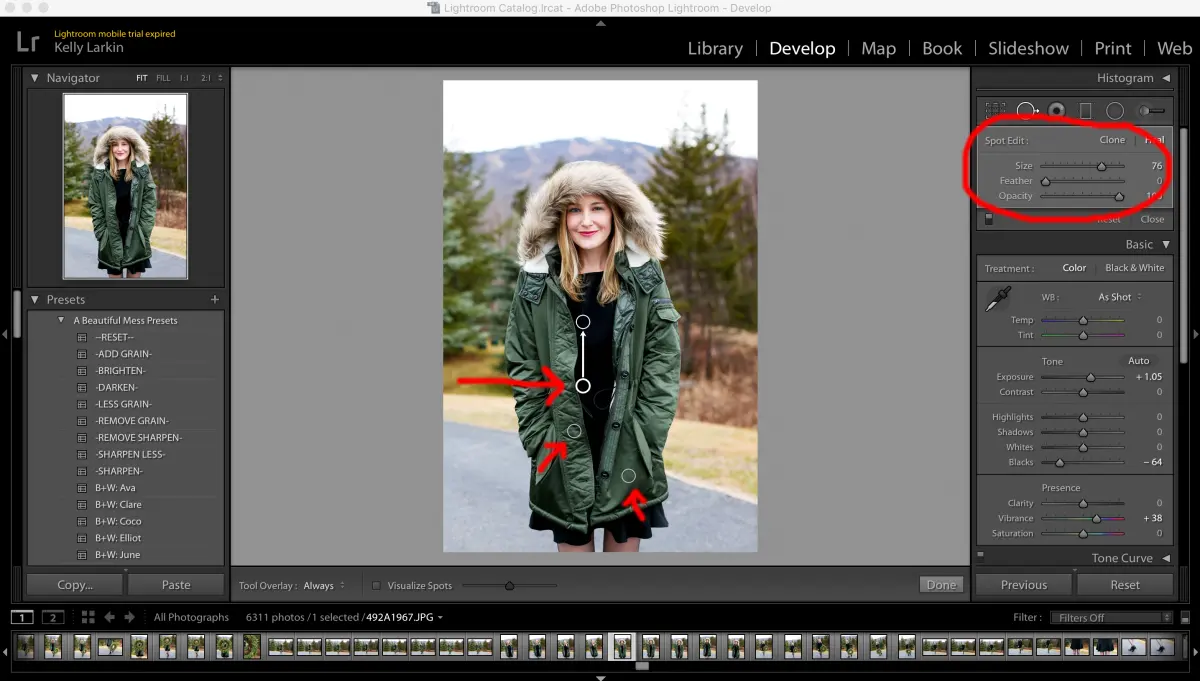Select the first filmstrip thumbnail
The width and height of the screenshot is (1200, 681).
(25, 646)
